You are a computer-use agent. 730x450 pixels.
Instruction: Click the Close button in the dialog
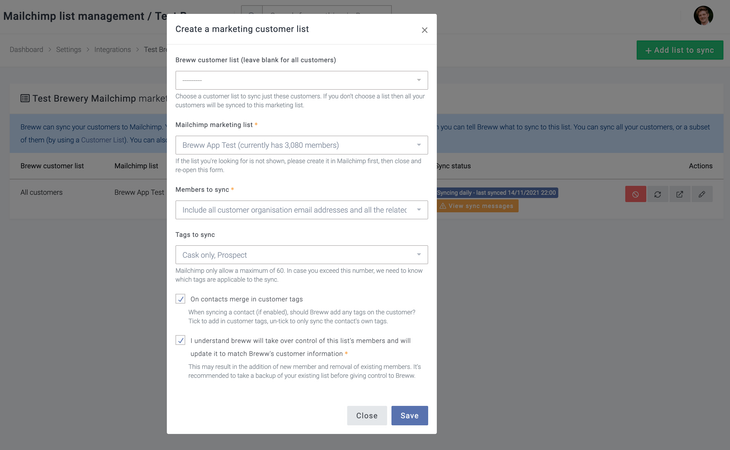pos(367,415)
